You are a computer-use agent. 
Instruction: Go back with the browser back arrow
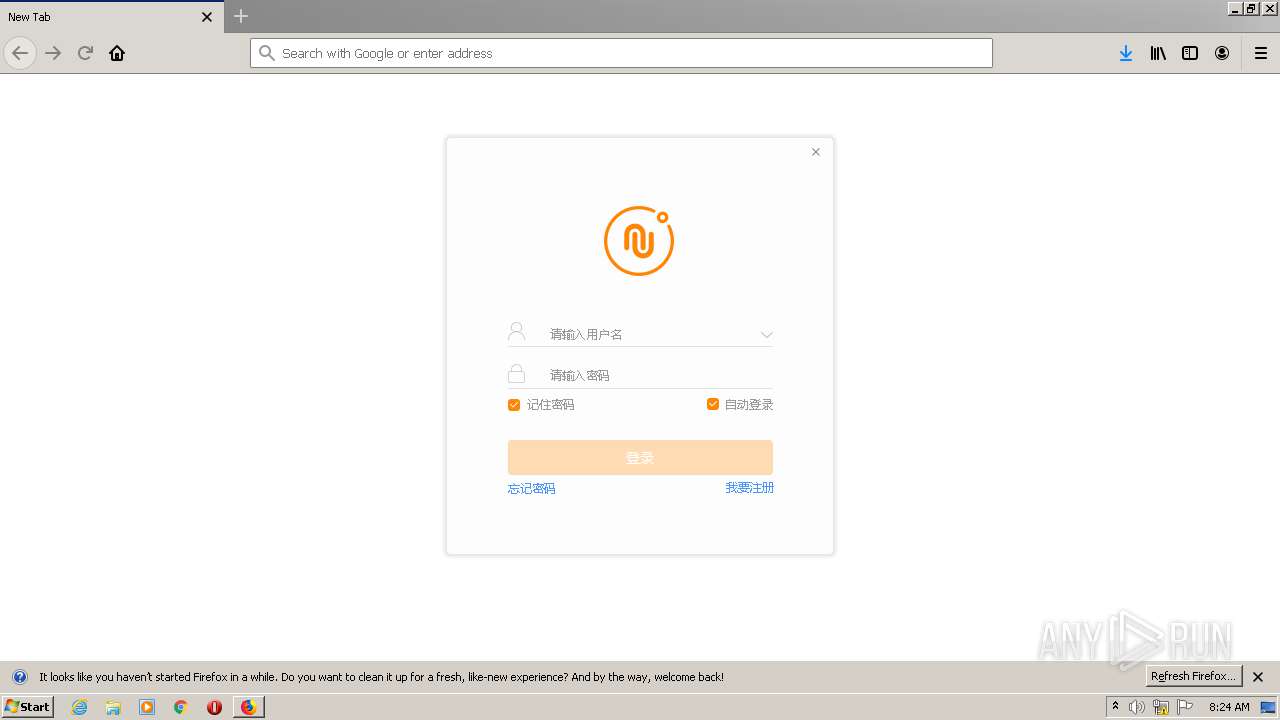click(x=20, y=53)
